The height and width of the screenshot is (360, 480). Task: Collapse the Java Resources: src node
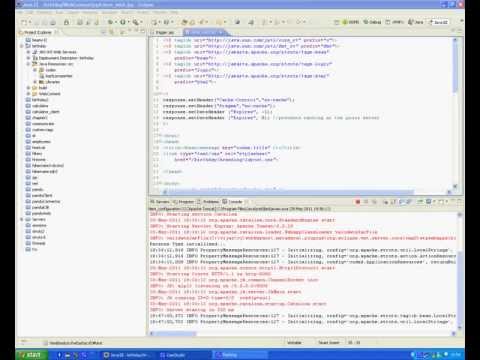28,64
